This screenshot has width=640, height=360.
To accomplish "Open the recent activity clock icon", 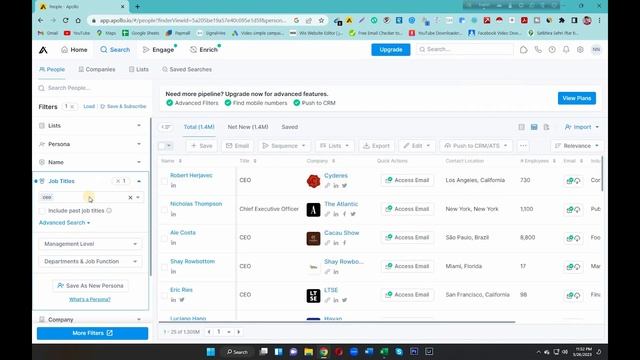I will pyautogui.click(x=552, y=49).
